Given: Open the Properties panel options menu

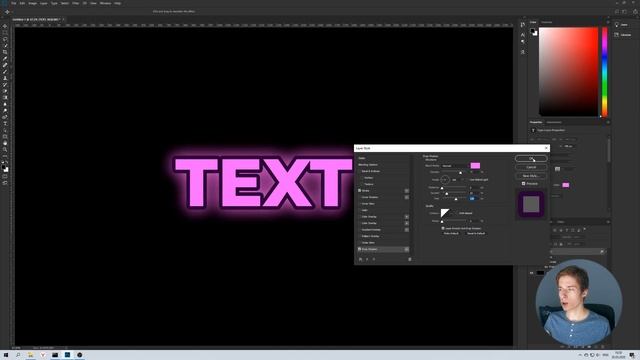Looking at the screenshot, I should [x=608, y=122].
